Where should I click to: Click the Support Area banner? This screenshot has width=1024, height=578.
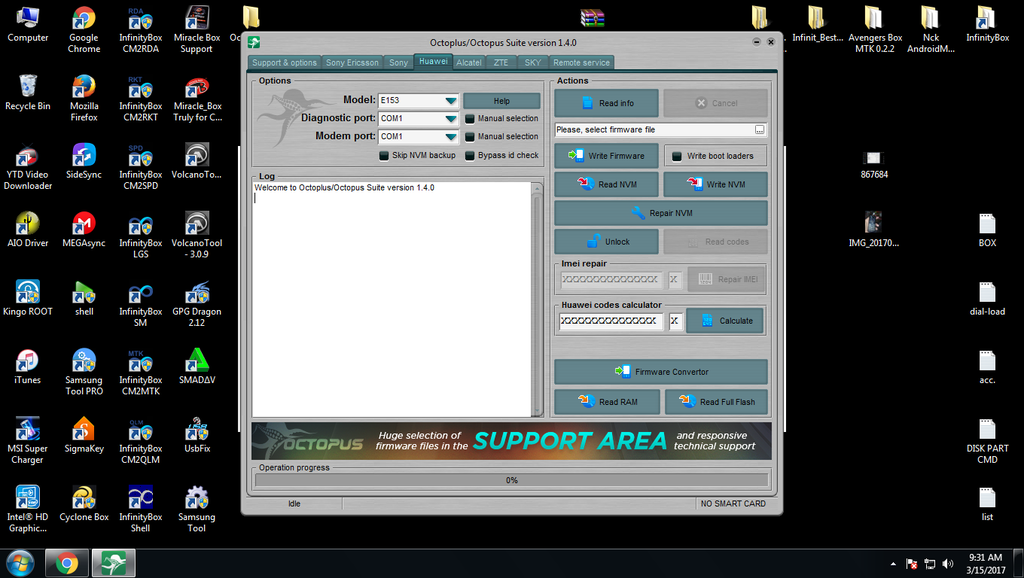click(x=511, y=441)
